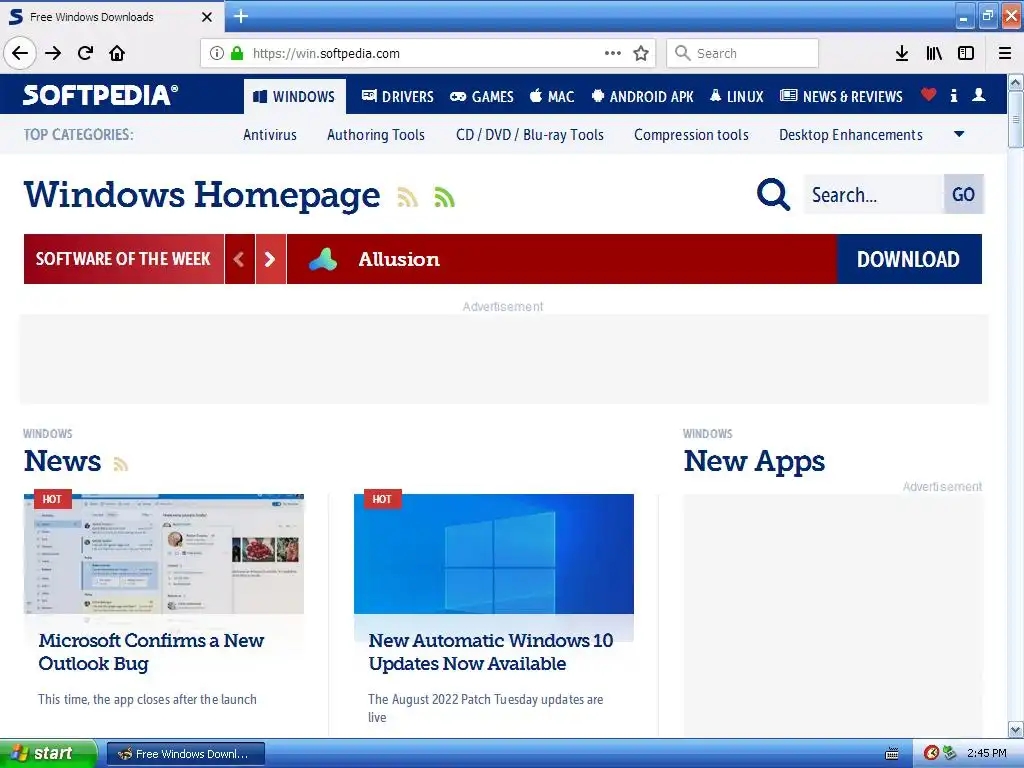Click the browser forward arrow

(x=53, y=53)
